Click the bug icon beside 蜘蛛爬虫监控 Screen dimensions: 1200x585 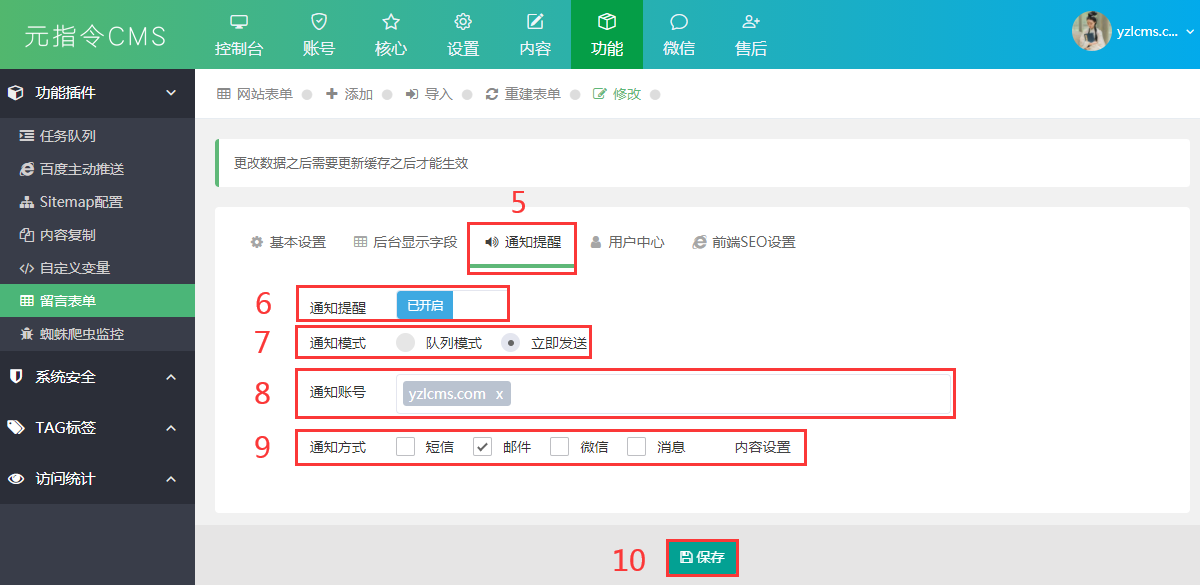(27, 334)
